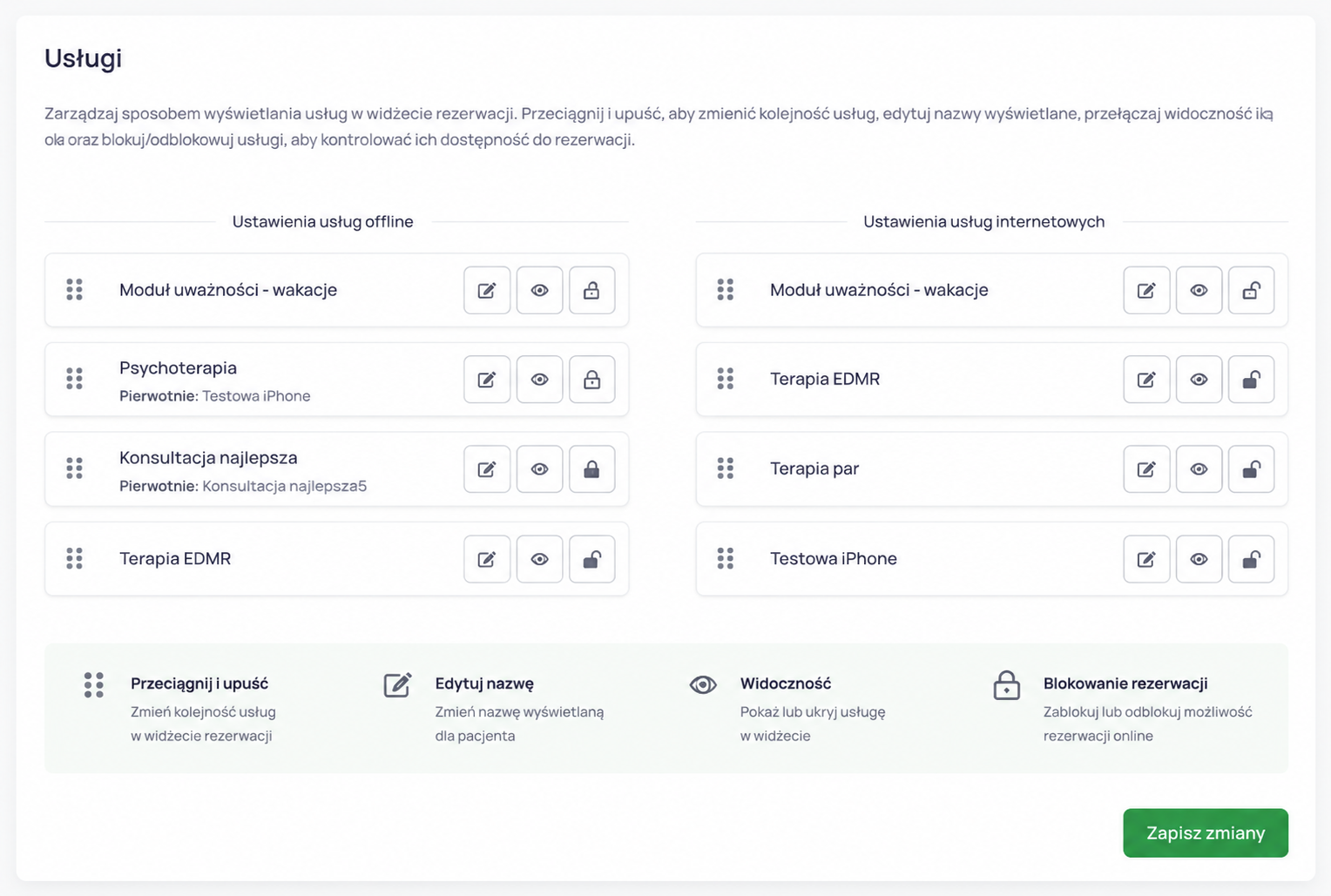This screenshot has width=1331, height=896.
Task: Edit name of Konsultacja najlepsza
Action: [x=487, y=469]
